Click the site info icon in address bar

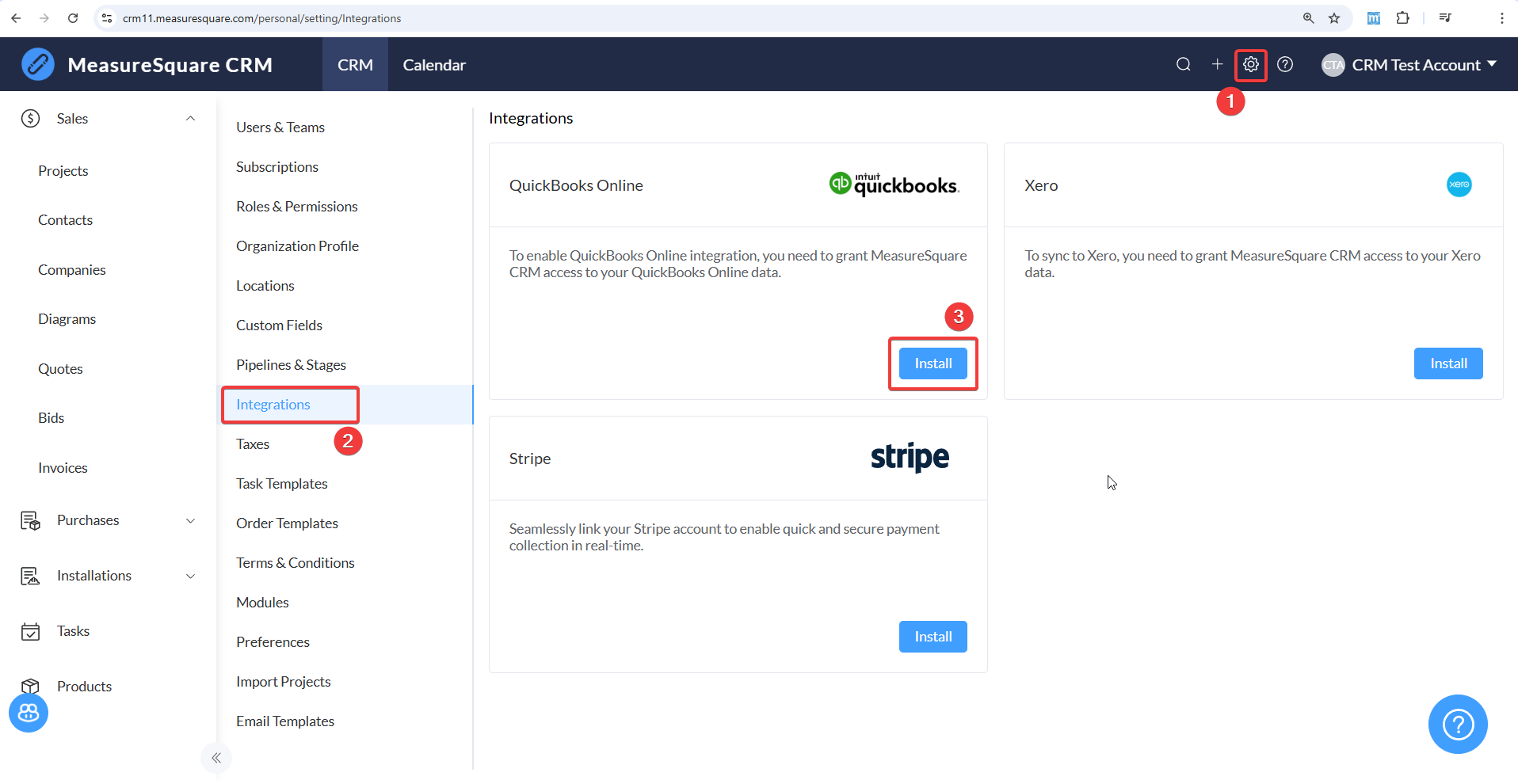click(107, 18)
